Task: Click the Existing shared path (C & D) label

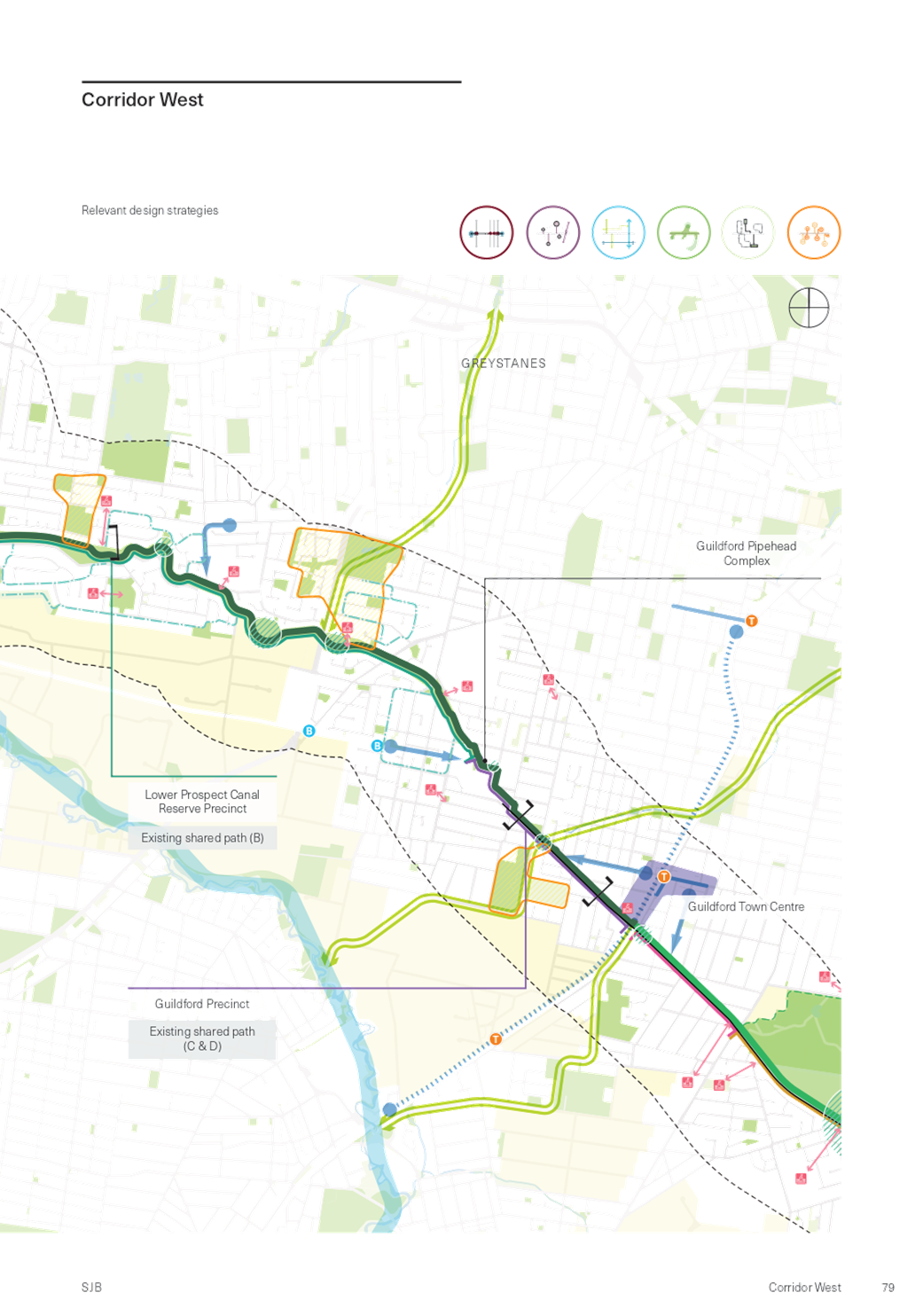Action: [x=202, y=1038]
